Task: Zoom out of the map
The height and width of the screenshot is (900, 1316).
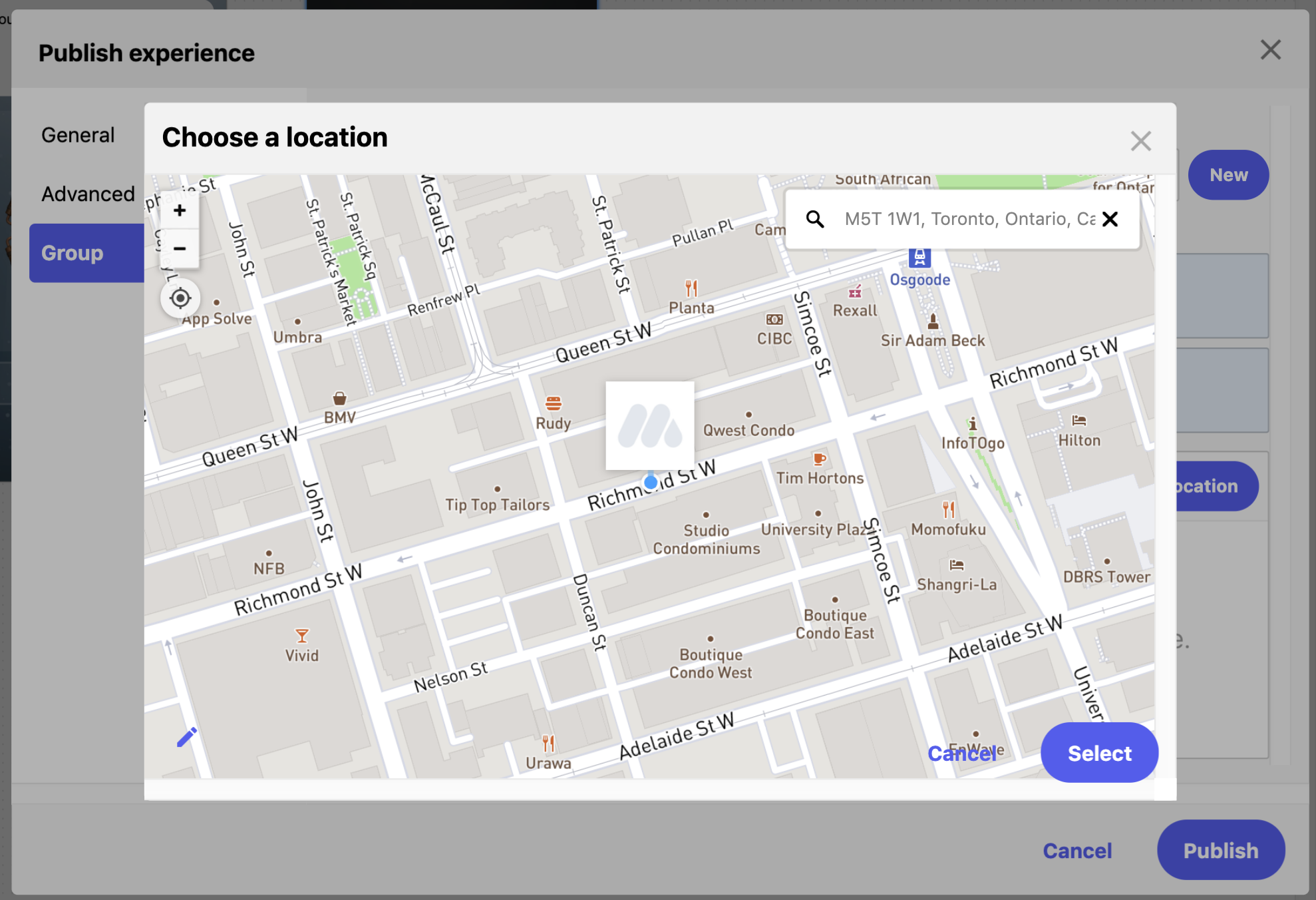Action: coord(180,249)
